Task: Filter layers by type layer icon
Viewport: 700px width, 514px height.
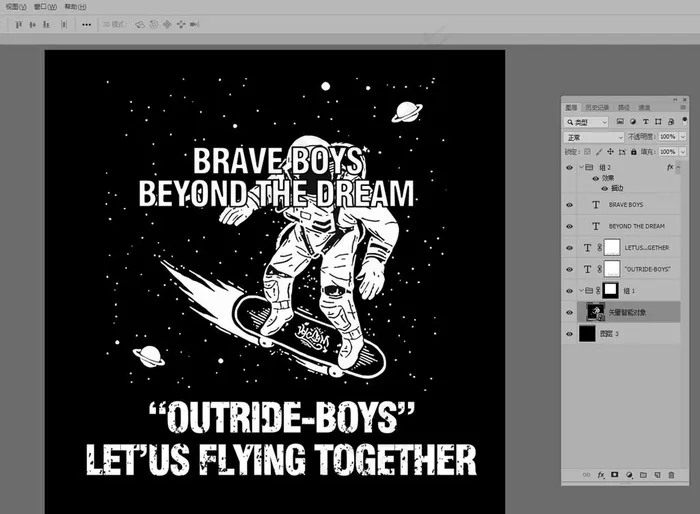Action: (x=646, y=121)
